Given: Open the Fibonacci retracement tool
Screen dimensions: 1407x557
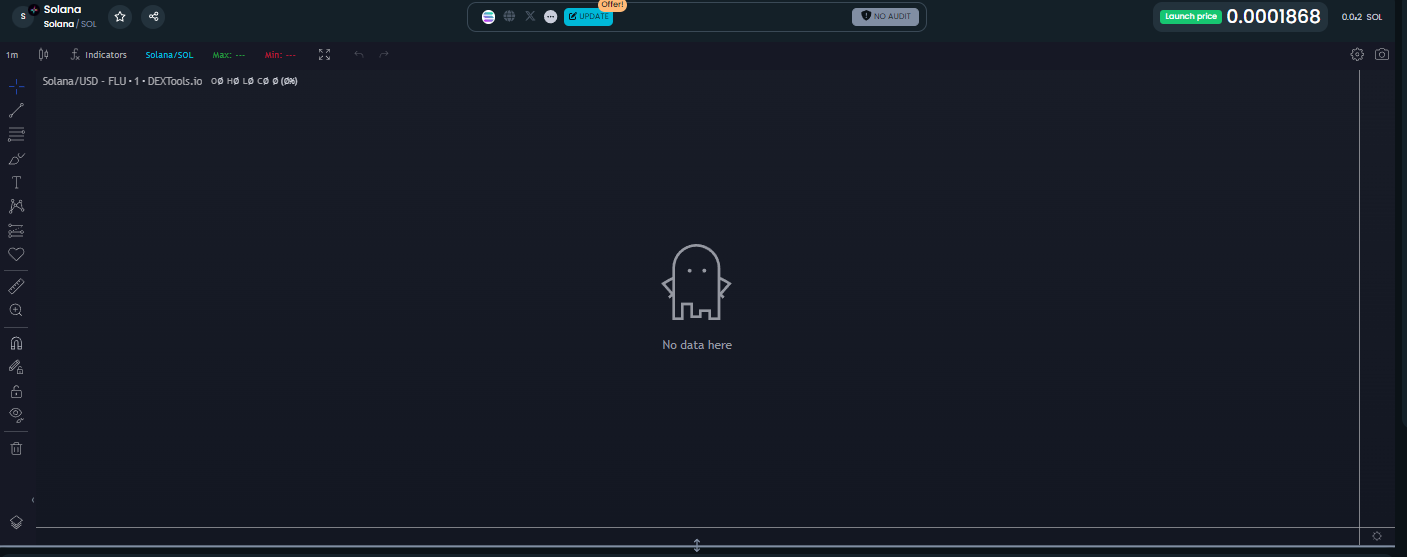Looking at the screenshot, I should (16, 134).
